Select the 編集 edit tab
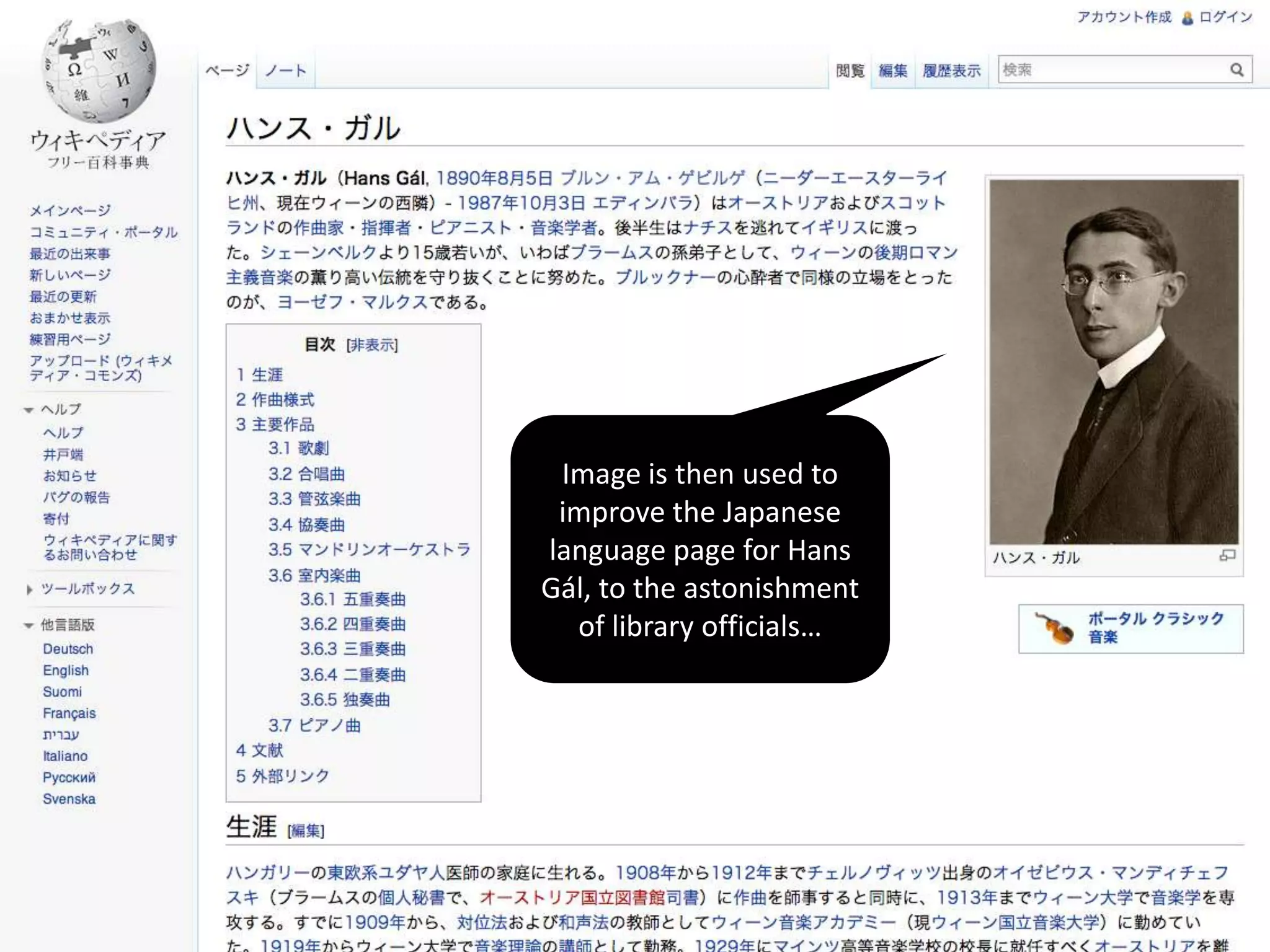Image resolution: width=1270 pixels, height=952 pixels. [x=892, y=71]
